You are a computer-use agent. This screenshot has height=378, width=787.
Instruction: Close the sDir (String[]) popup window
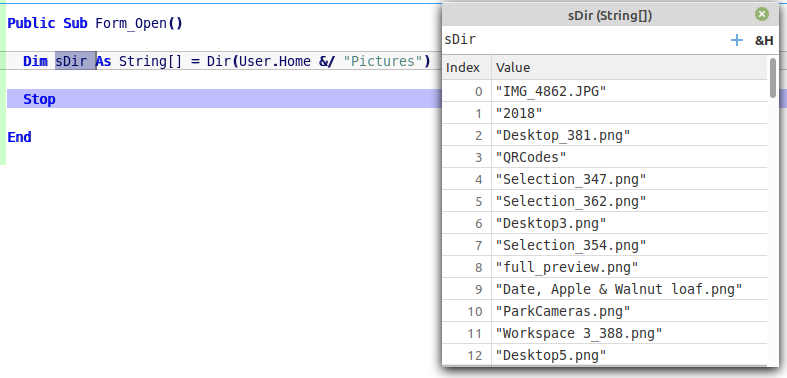[761, 14]
